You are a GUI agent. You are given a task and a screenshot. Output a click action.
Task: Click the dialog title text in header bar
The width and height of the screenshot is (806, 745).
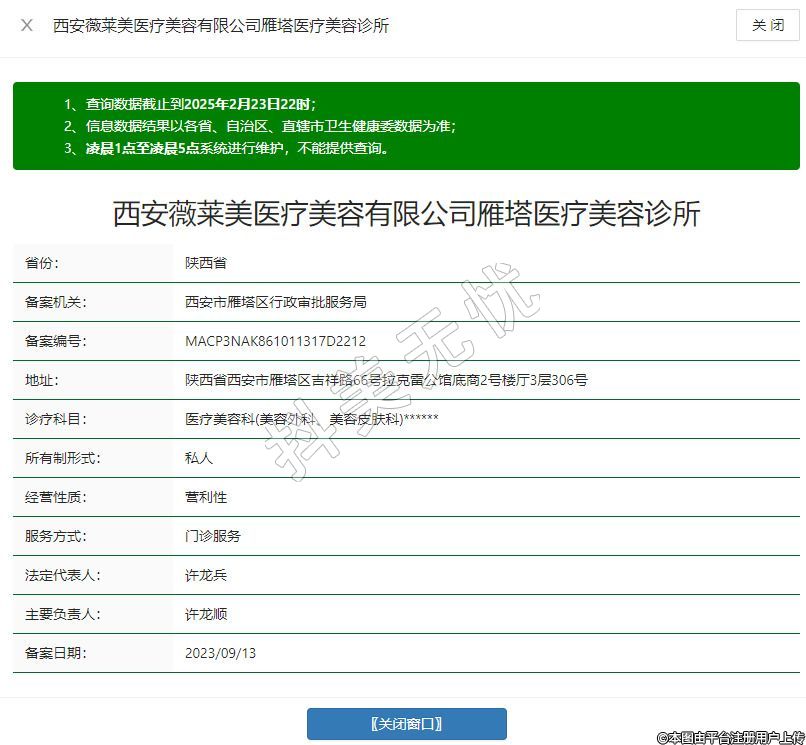tap(220, 25)
